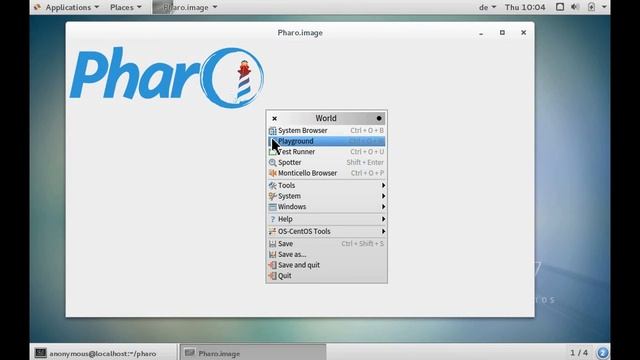
Task: Click the Quit door icon
Action: (272, 276)
